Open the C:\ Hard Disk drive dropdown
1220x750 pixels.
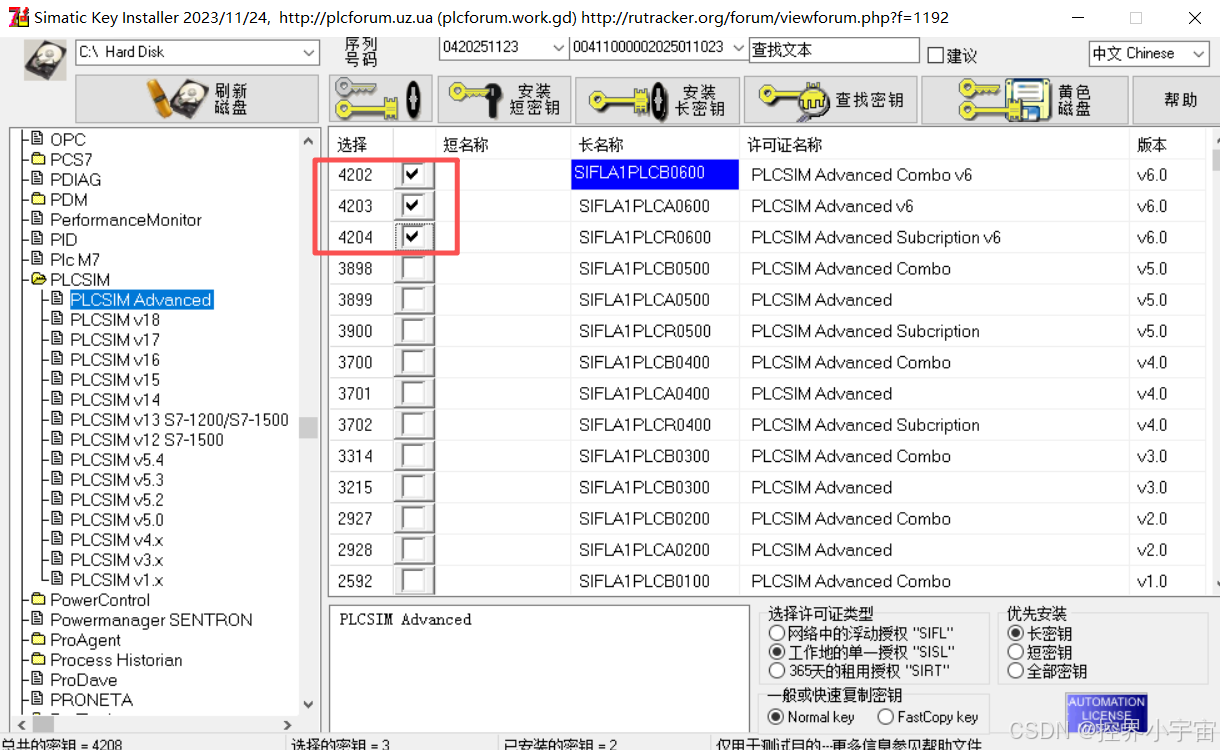(308, 52)
